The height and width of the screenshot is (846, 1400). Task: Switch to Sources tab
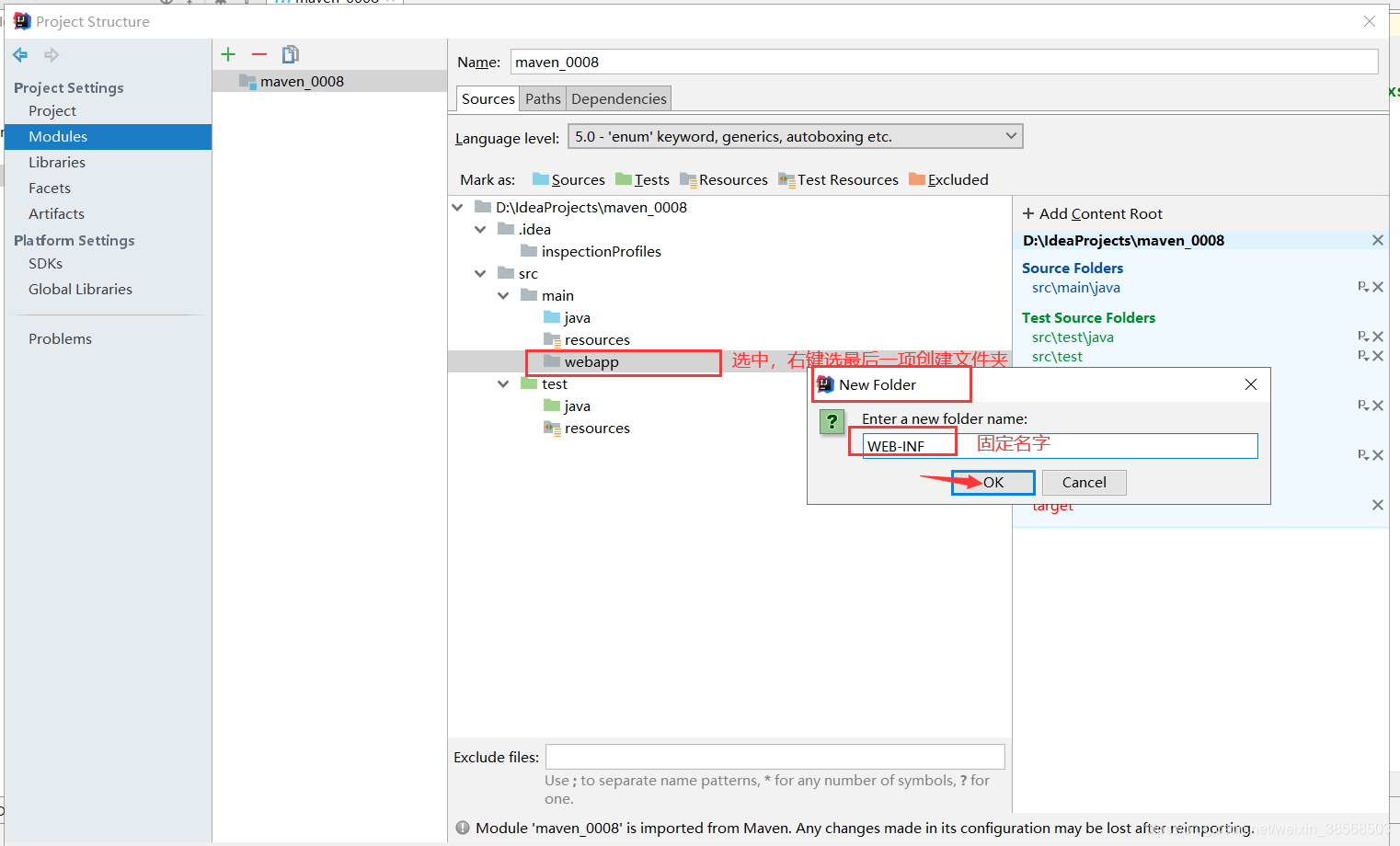click(x=488, y=98)
